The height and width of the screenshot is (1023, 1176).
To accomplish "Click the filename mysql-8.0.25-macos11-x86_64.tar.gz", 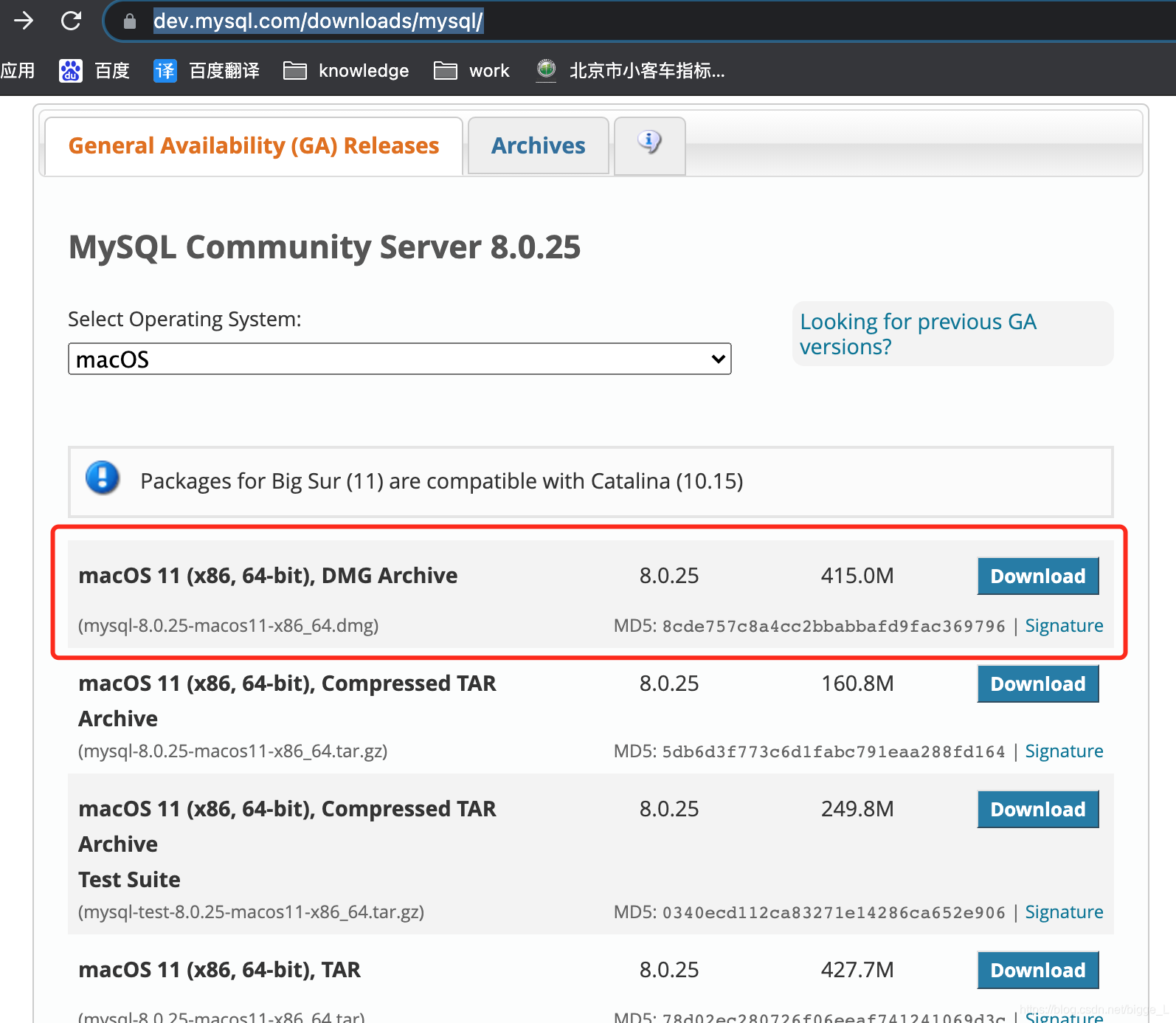I will click(233, 751).
